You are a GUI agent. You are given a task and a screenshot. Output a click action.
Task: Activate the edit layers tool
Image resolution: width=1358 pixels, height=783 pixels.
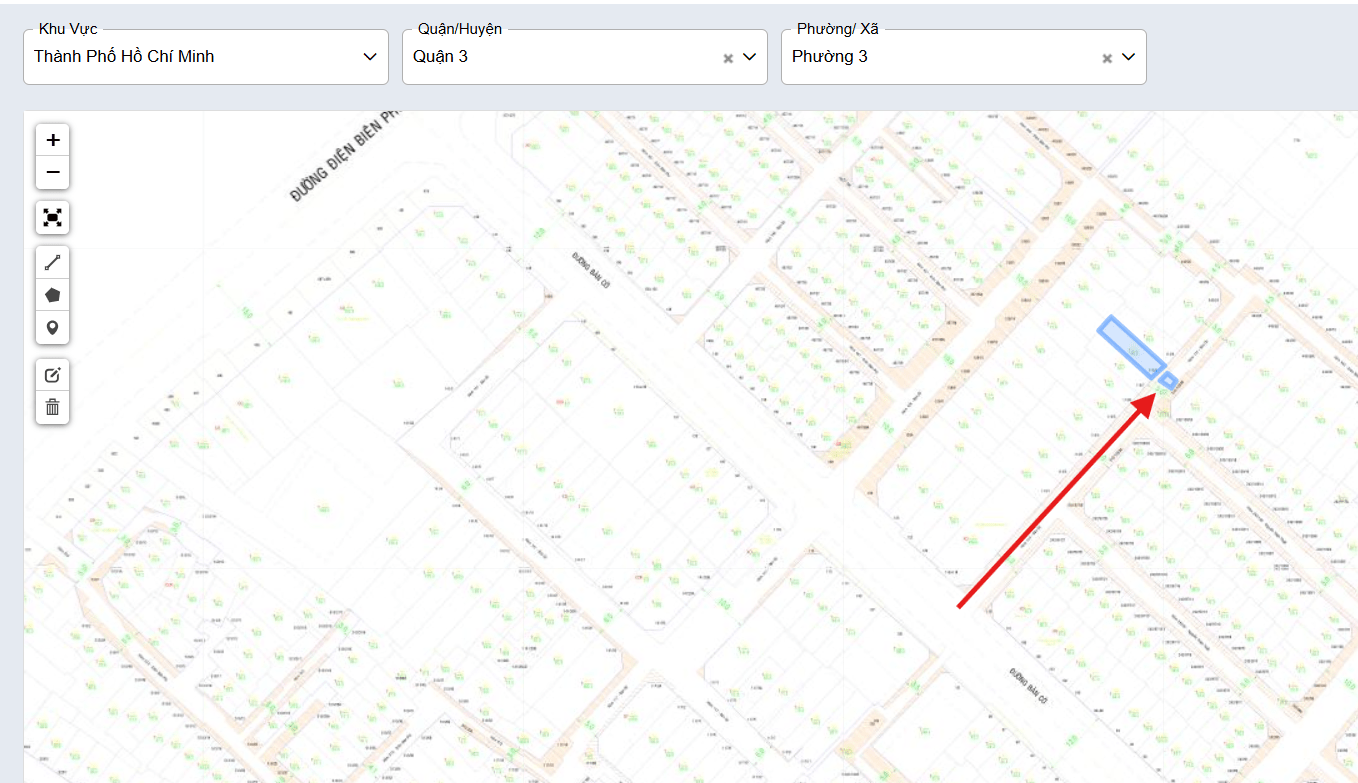tap(53, 375)
